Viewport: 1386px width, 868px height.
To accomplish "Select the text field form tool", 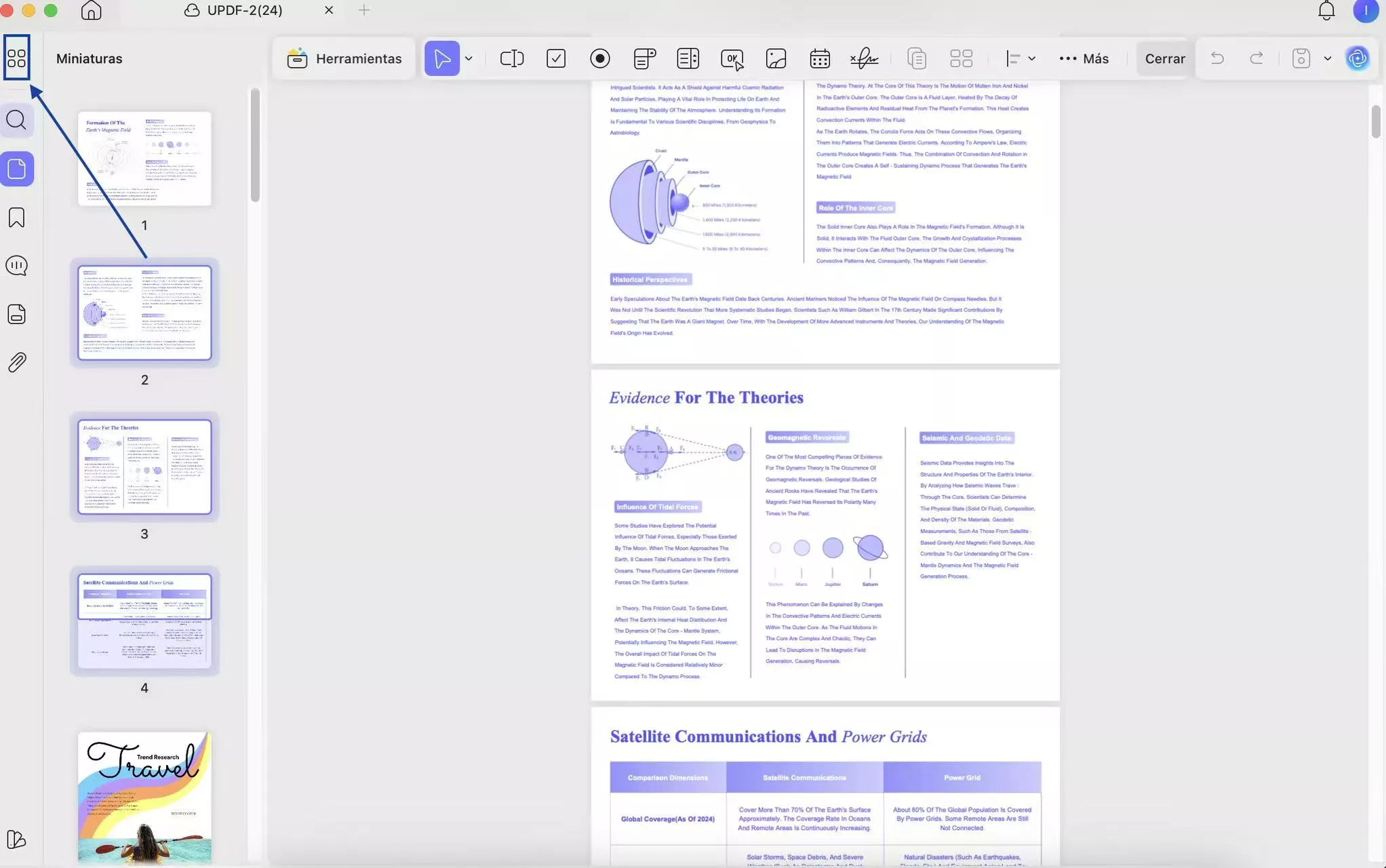I will [511, 58].
